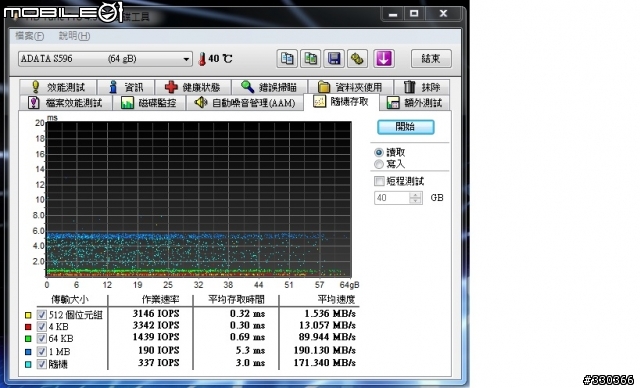Open the 磁碟監控 disk monitor tab

pyautogui.click(x=149, y=102)
